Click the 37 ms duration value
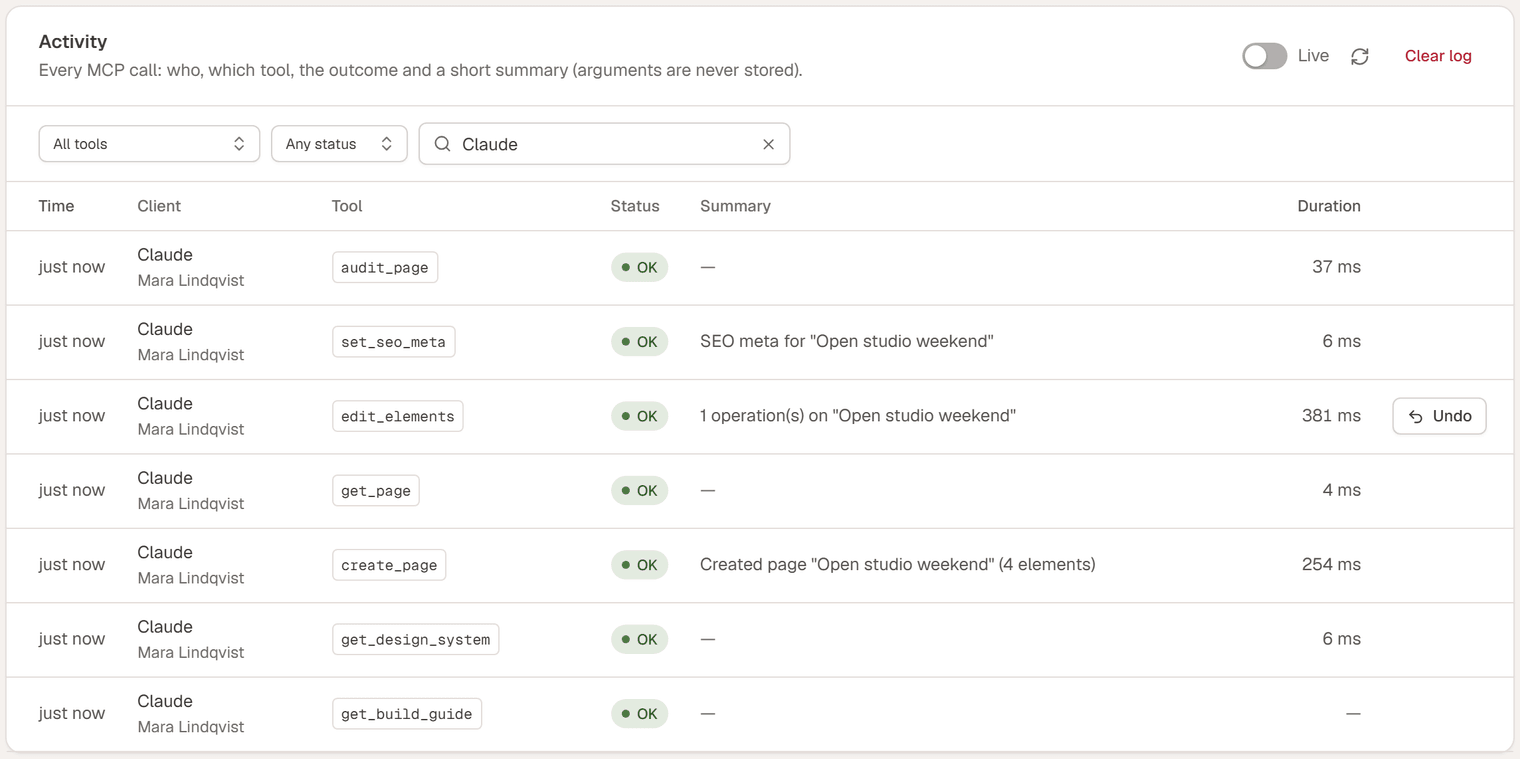Screen dimensions: 1520x759 tap(1336, 267)
